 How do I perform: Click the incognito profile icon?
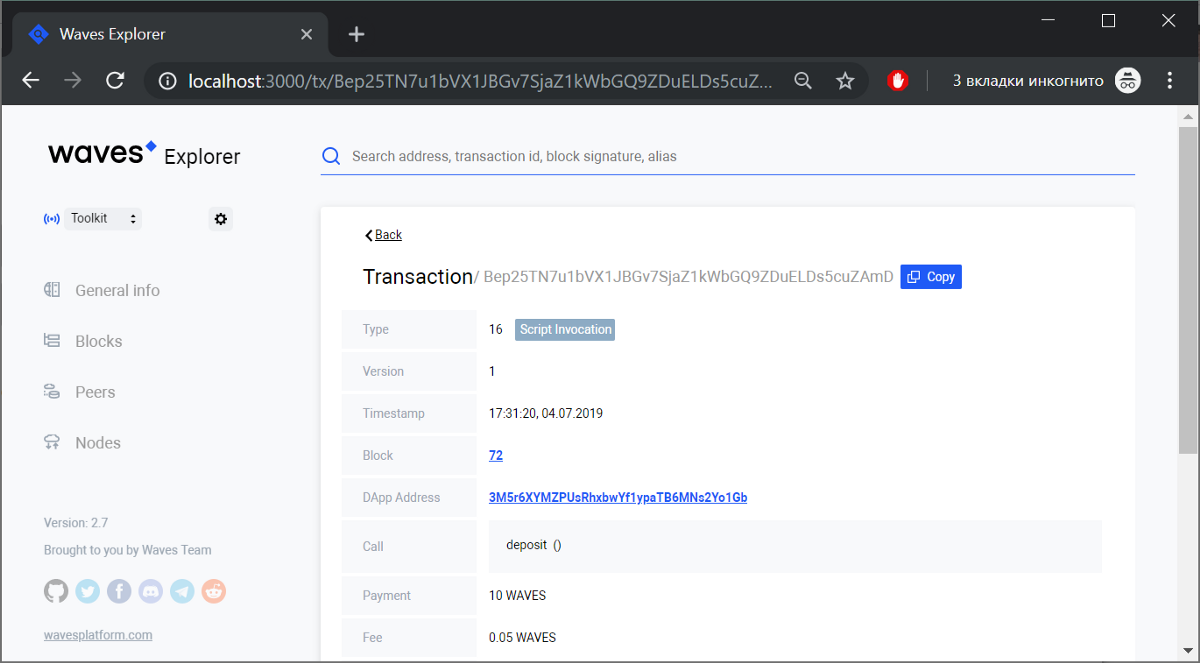click(1127, 80)
